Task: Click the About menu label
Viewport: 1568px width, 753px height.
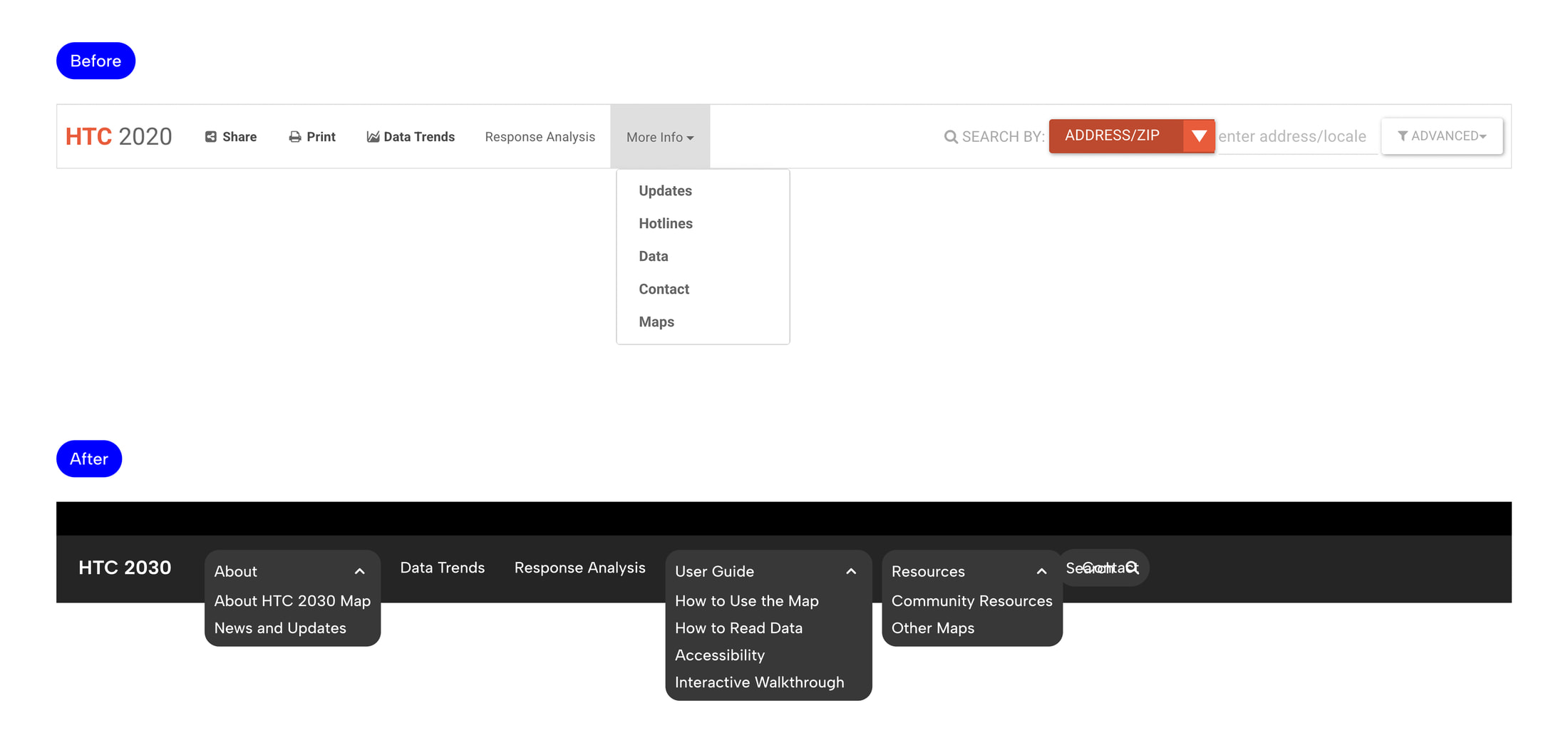Action: 235,571
